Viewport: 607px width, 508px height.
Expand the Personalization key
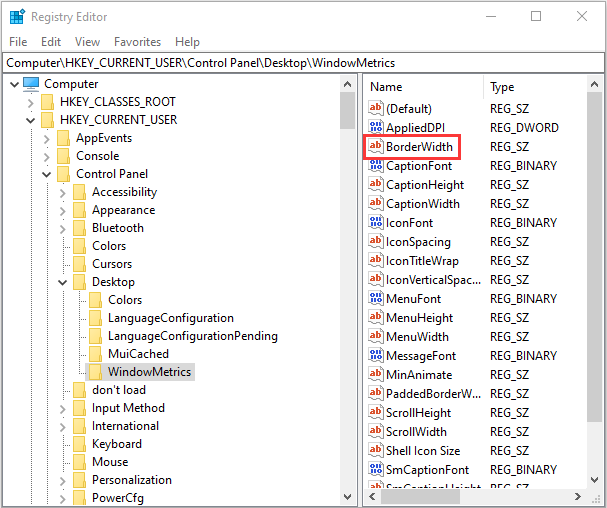coord(63,481)
